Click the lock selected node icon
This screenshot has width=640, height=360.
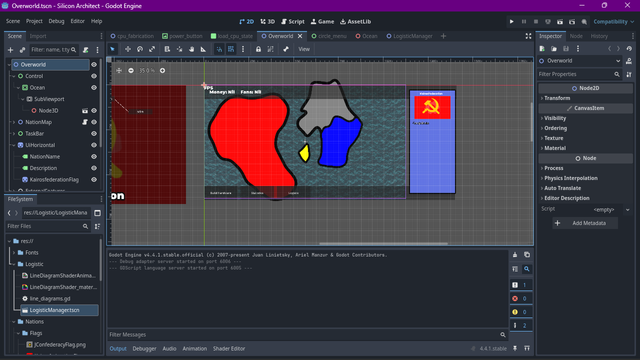258,49
